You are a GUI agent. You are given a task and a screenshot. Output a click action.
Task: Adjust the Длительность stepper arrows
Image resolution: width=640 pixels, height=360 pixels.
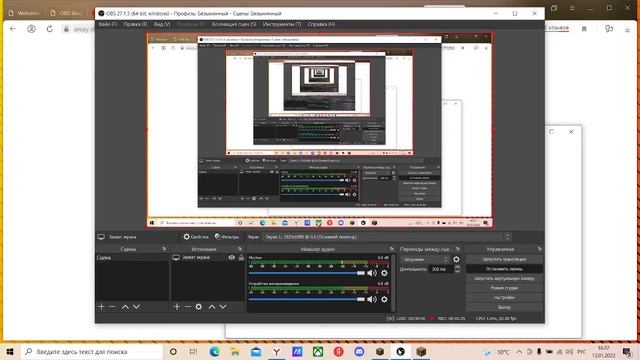tap(457, 269)
